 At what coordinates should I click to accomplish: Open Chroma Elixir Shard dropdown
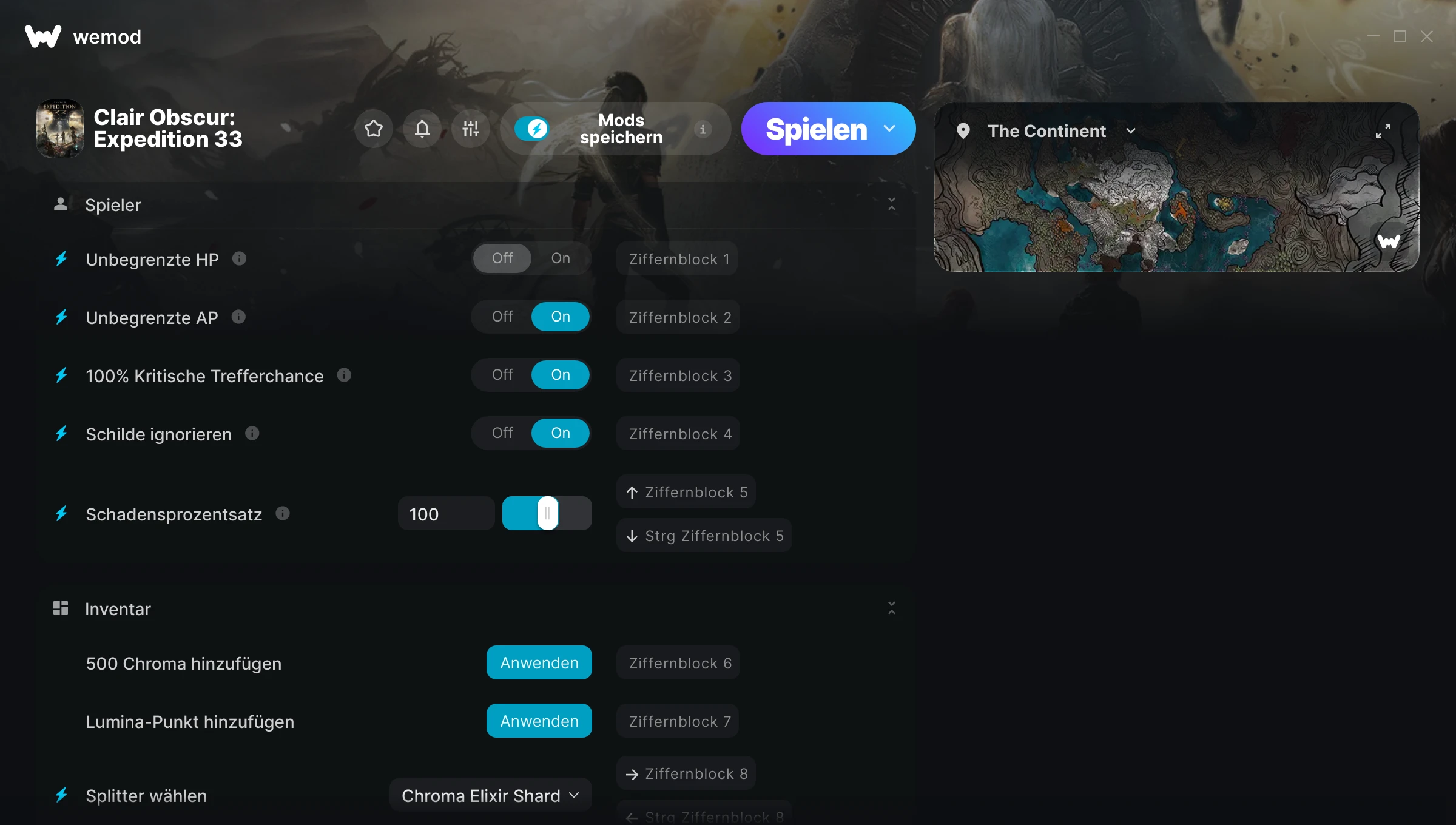click(490, 795)
